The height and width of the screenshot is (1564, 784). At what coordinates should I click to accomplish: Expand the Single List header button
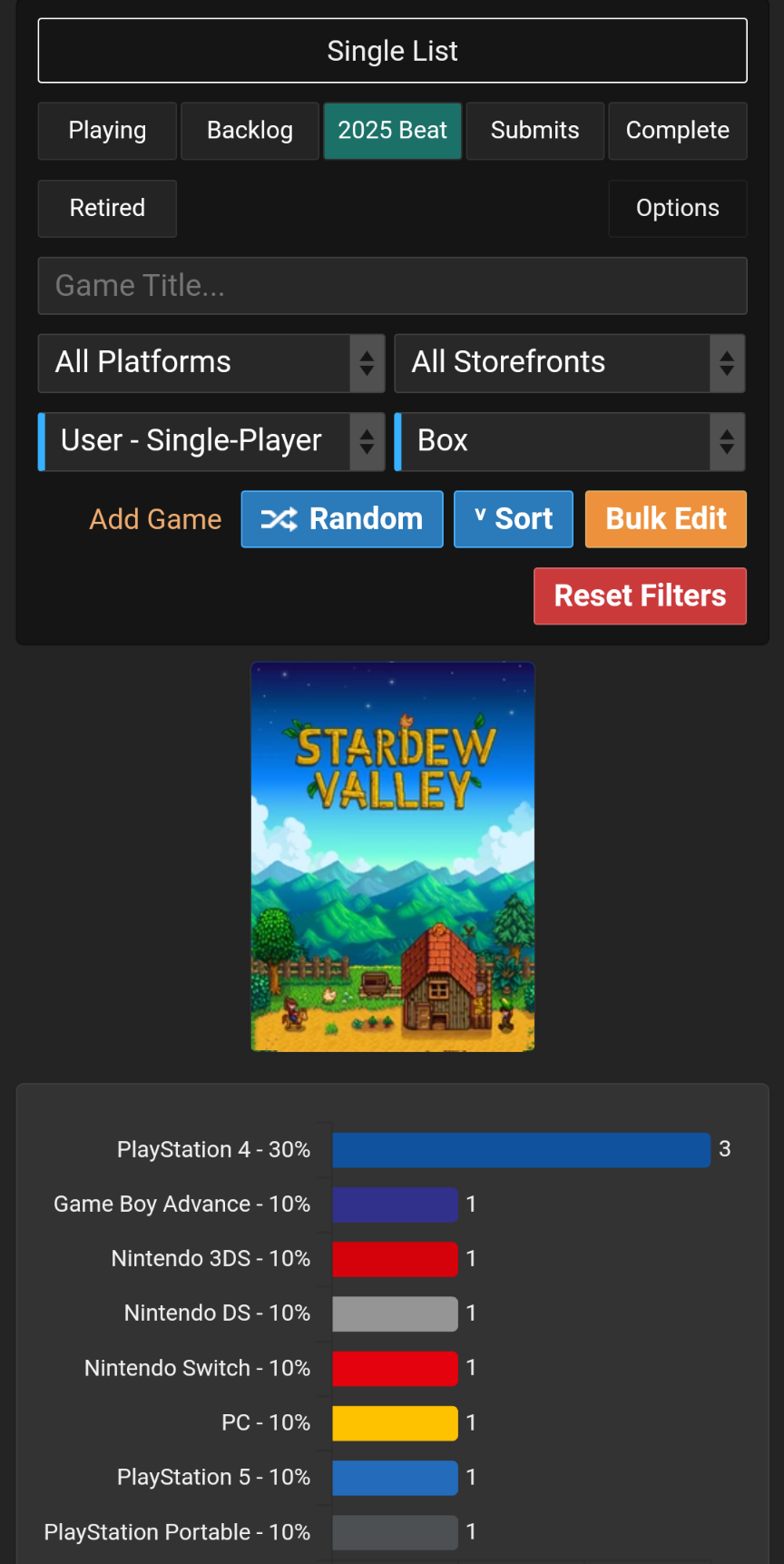[x=392, y=51]
